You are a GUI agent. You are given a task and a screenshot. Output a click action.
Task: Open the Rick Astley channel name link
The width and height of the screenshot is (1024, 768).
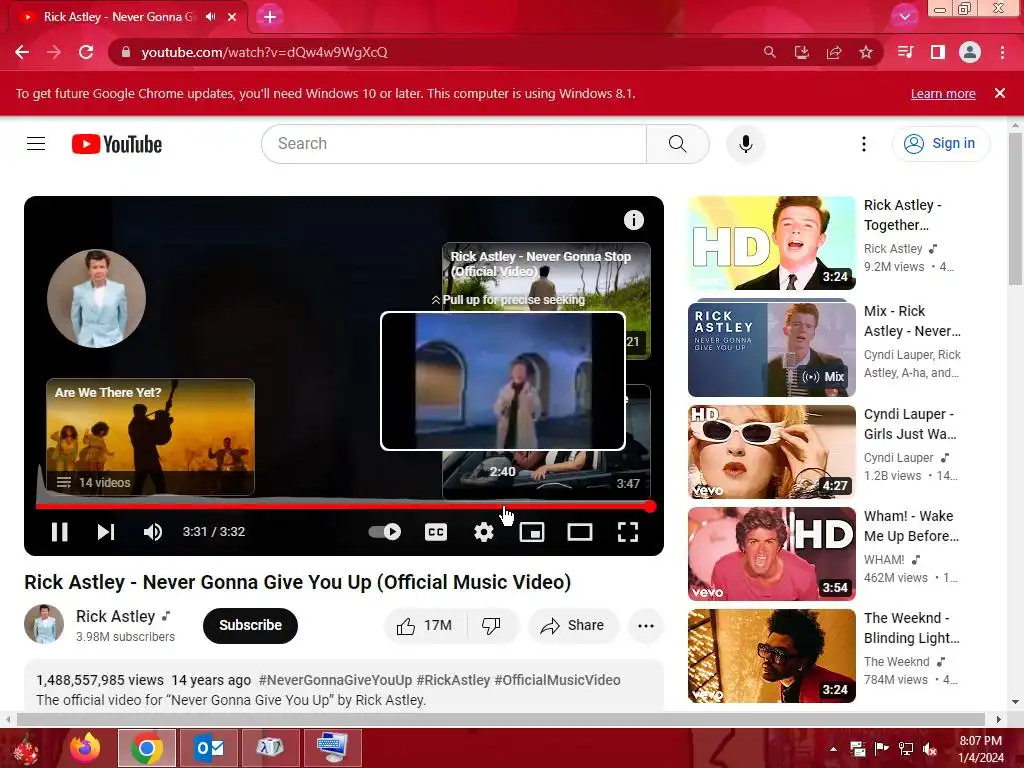tap(116, 616)
